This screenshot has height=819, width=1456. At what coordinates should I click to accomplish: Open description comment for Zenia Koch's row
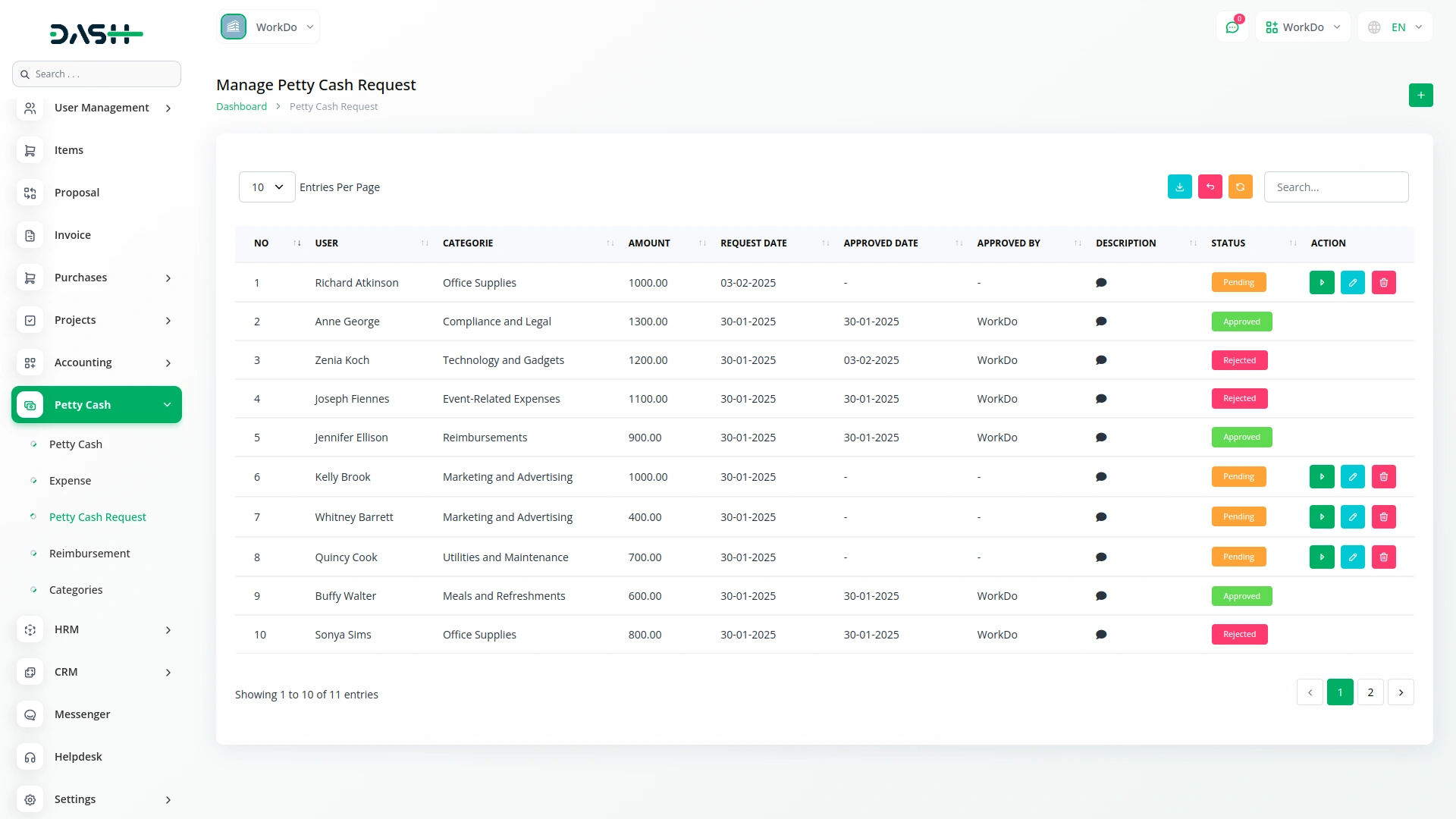point(1102,360)
